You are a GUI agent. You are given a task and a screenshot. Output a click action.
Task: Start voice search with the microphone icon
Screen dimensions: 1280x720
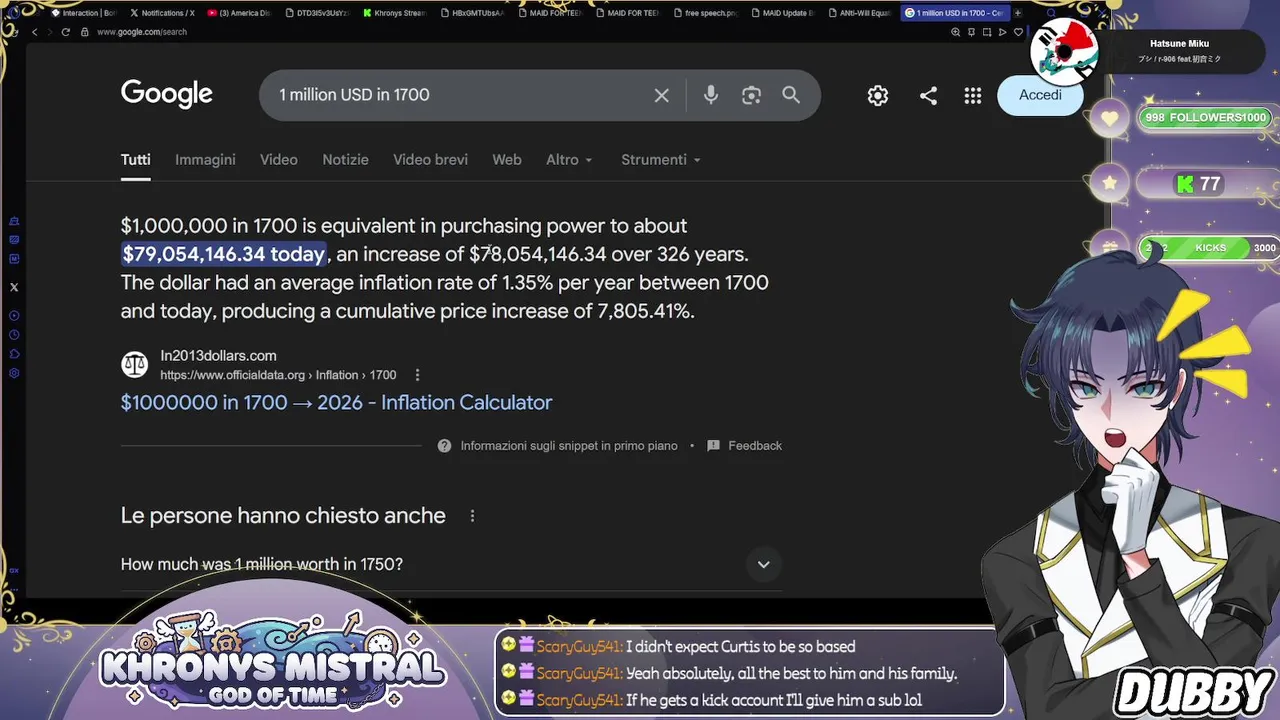[x=711, y=95]
